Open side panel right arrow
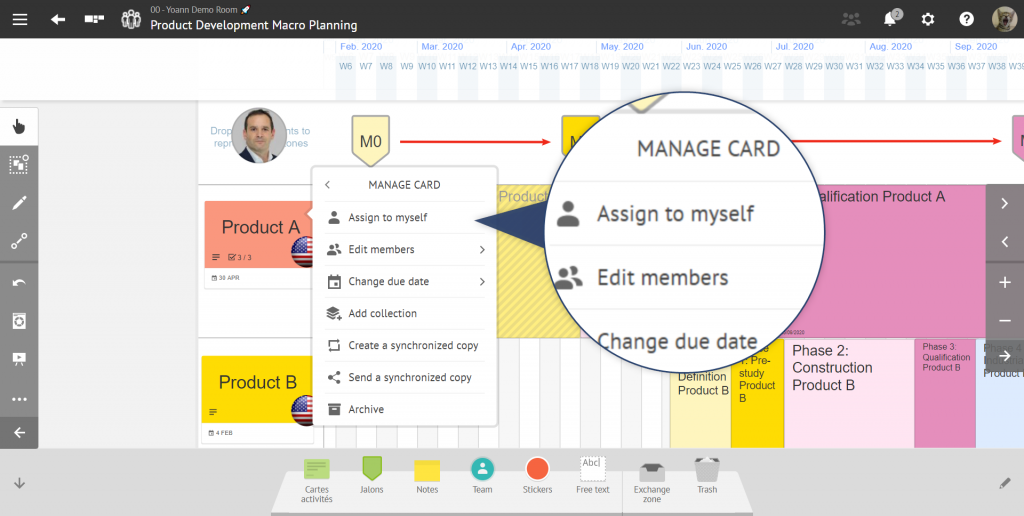 click(1005, 355)
